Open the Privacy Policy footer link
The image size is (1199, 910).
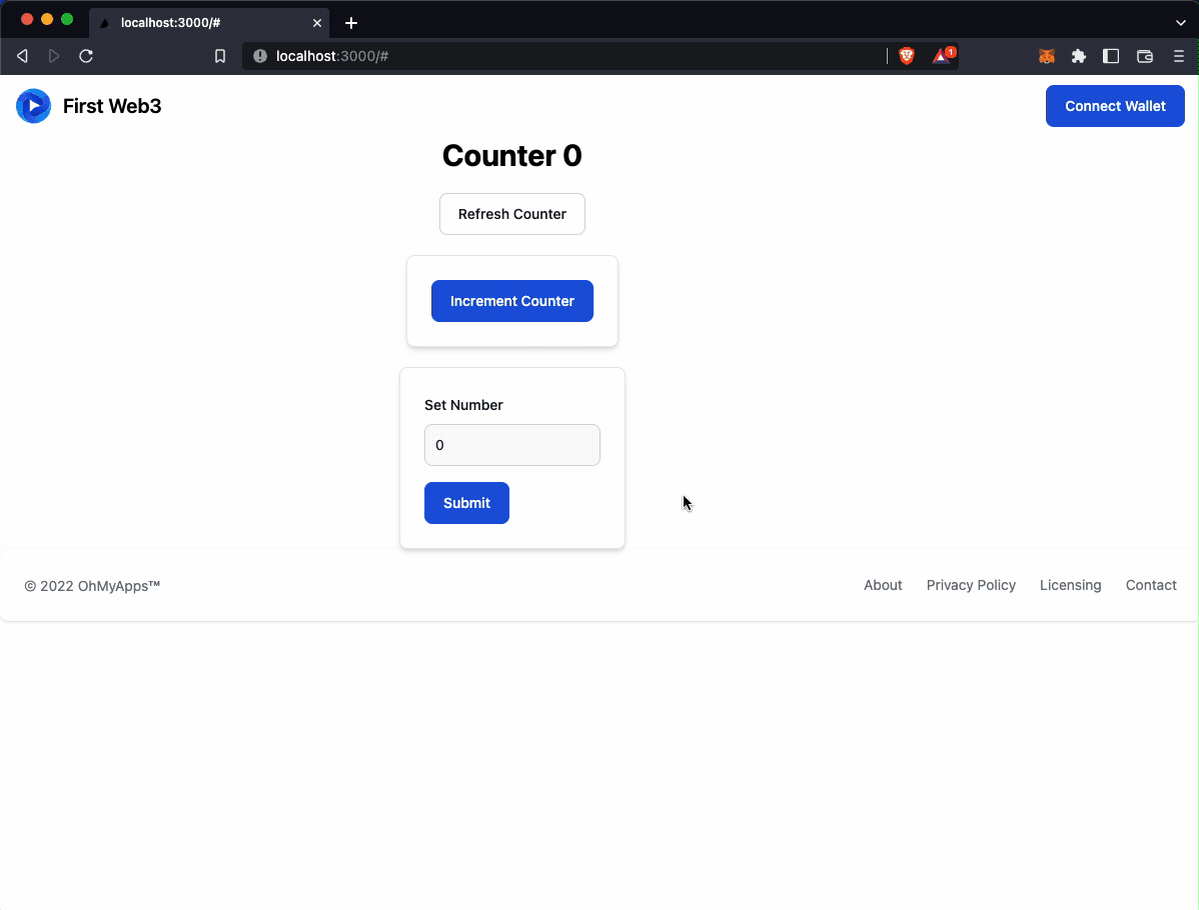pyautogui.click(x=971, y=585)
